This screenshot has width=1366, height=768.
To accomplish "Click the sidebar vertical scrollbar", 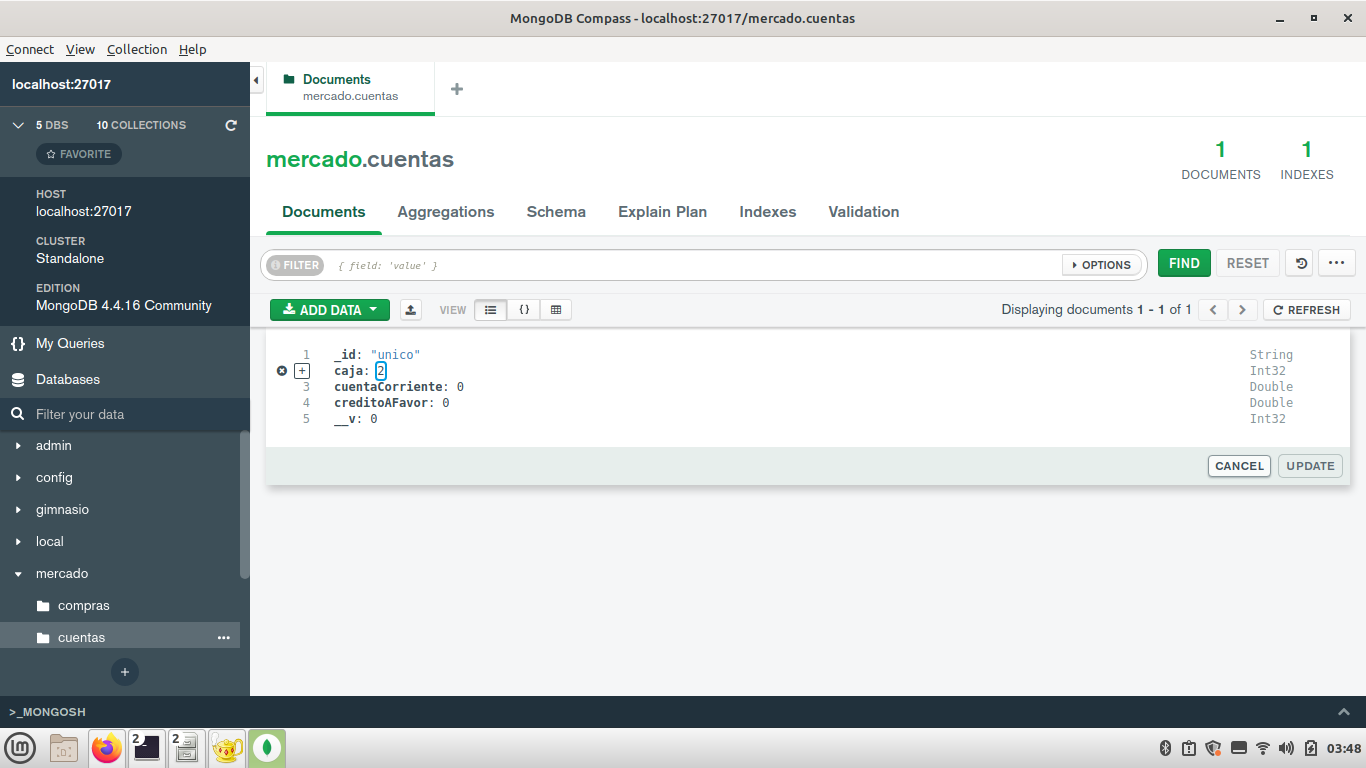I will click(245, 505).
